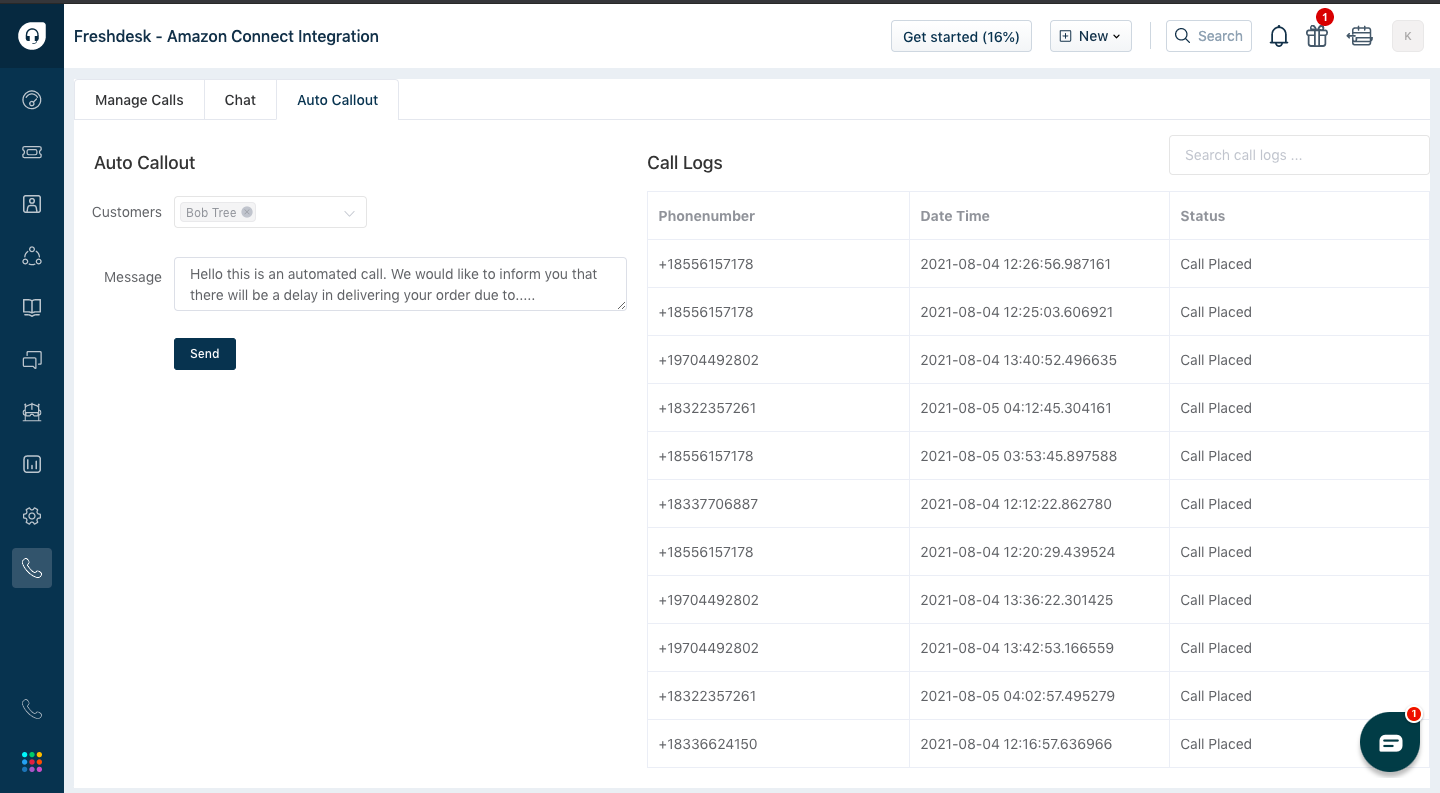Select the Forums chat icon in sidebar
The image size is (1440, 793).
coord(32,359)
